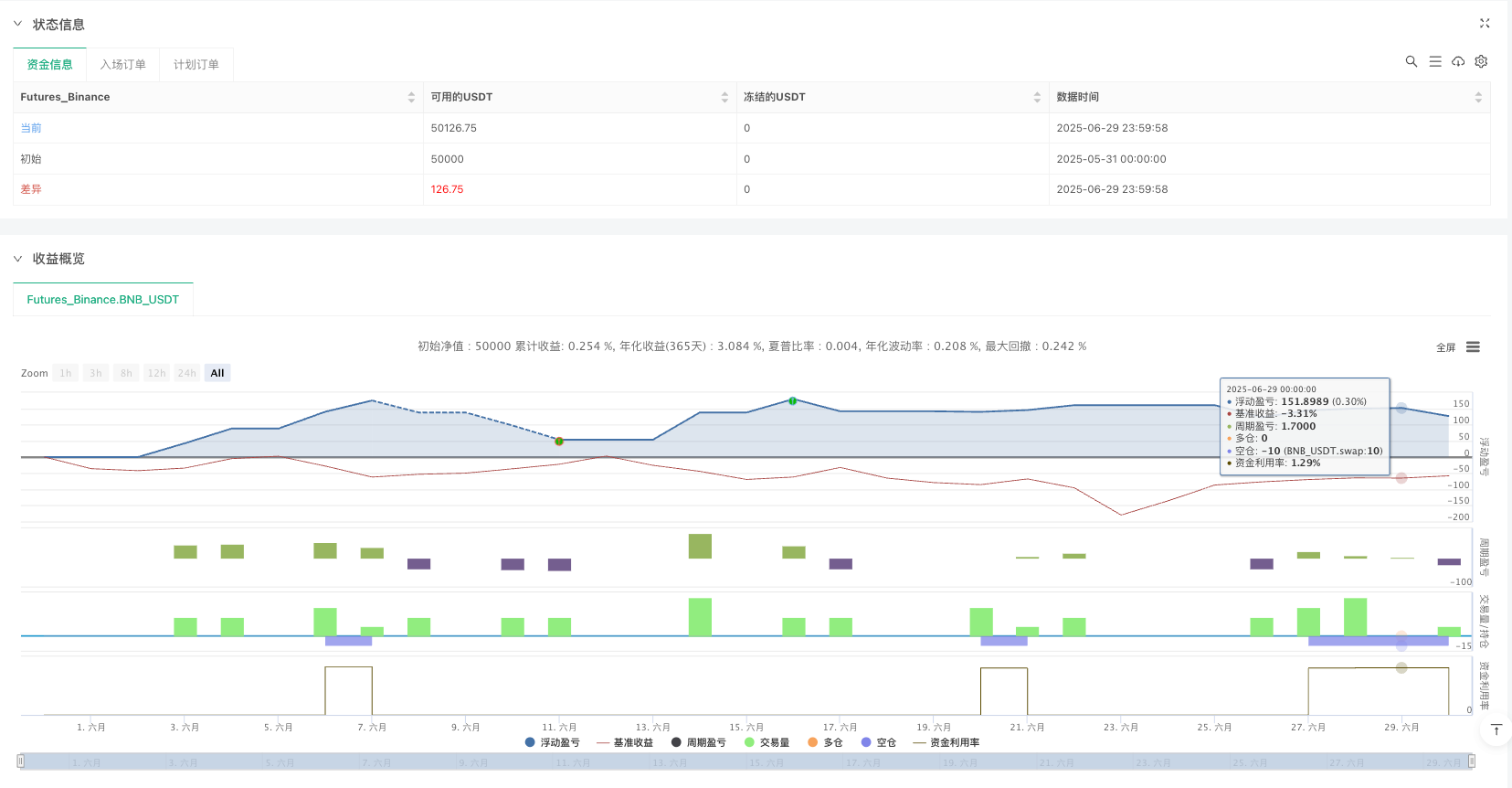Open the chart hamburger menu icon

1473,347
